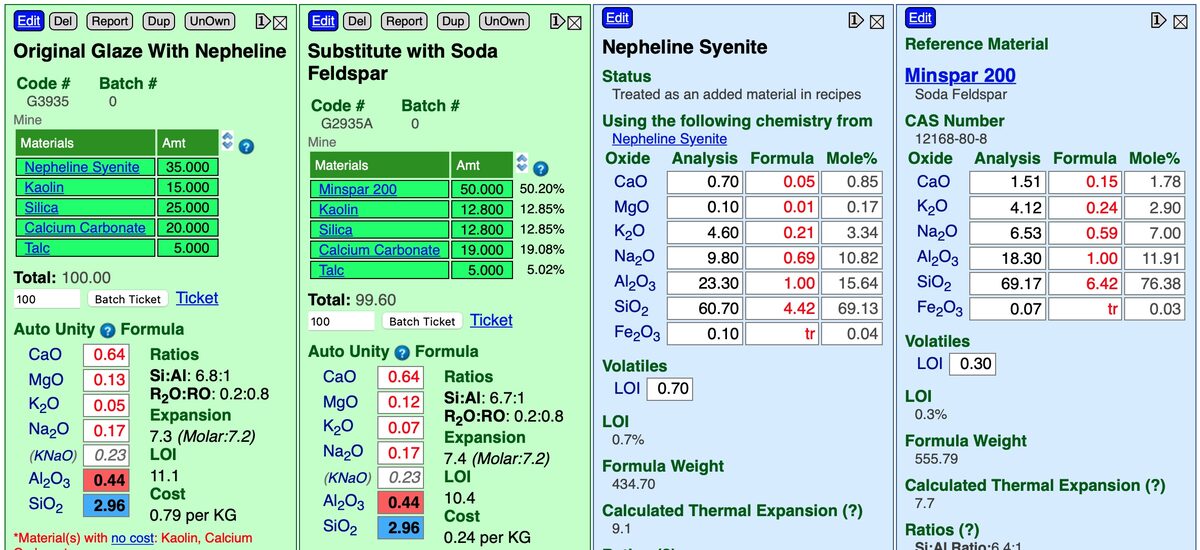This screenshot has width=1200, height=550.
Task: Click Batch Ticket button in Substitute recipe panel
Action: (x=422, y=321)
